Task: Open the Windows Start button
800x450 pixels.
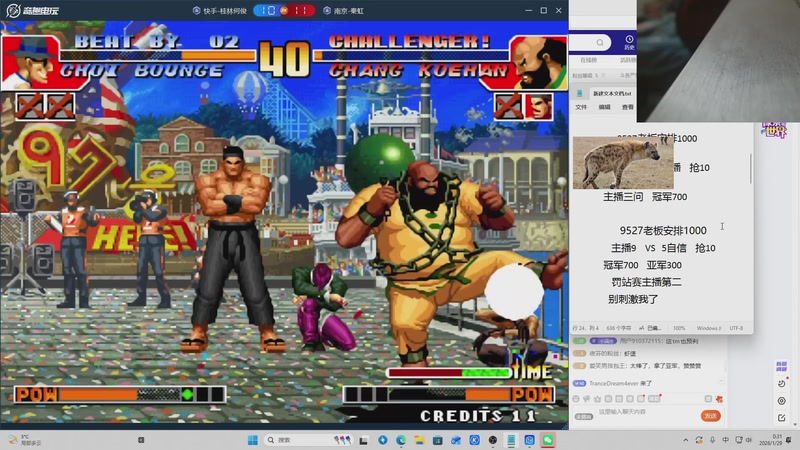Action: (253, 440)
